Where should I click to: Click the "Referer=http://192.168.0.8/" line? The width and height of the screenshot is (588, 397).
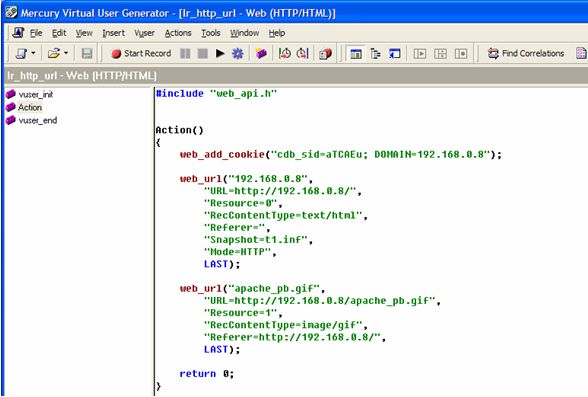295,337
